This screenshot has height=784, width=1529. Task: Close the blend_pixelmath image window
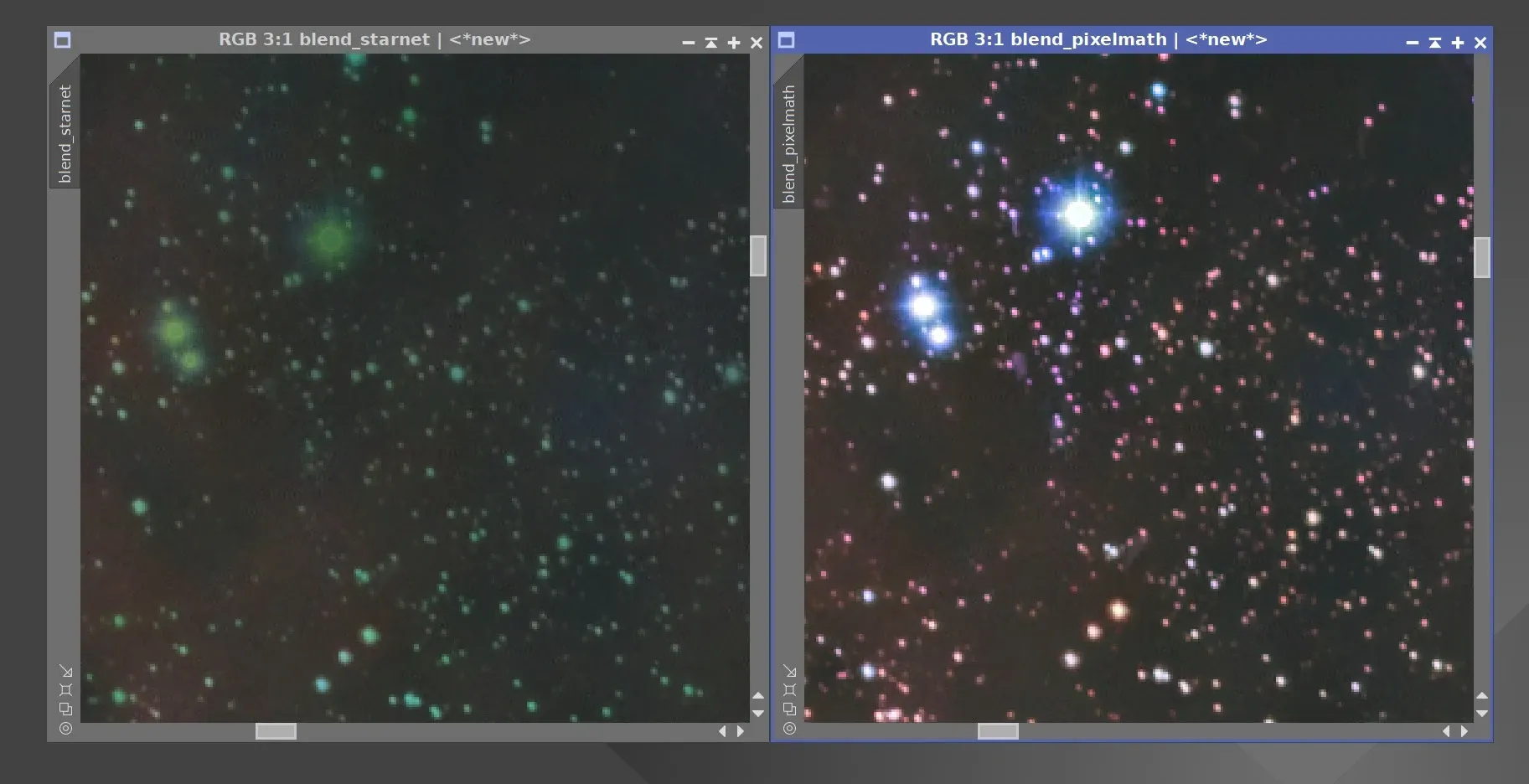coord(1480,43)
